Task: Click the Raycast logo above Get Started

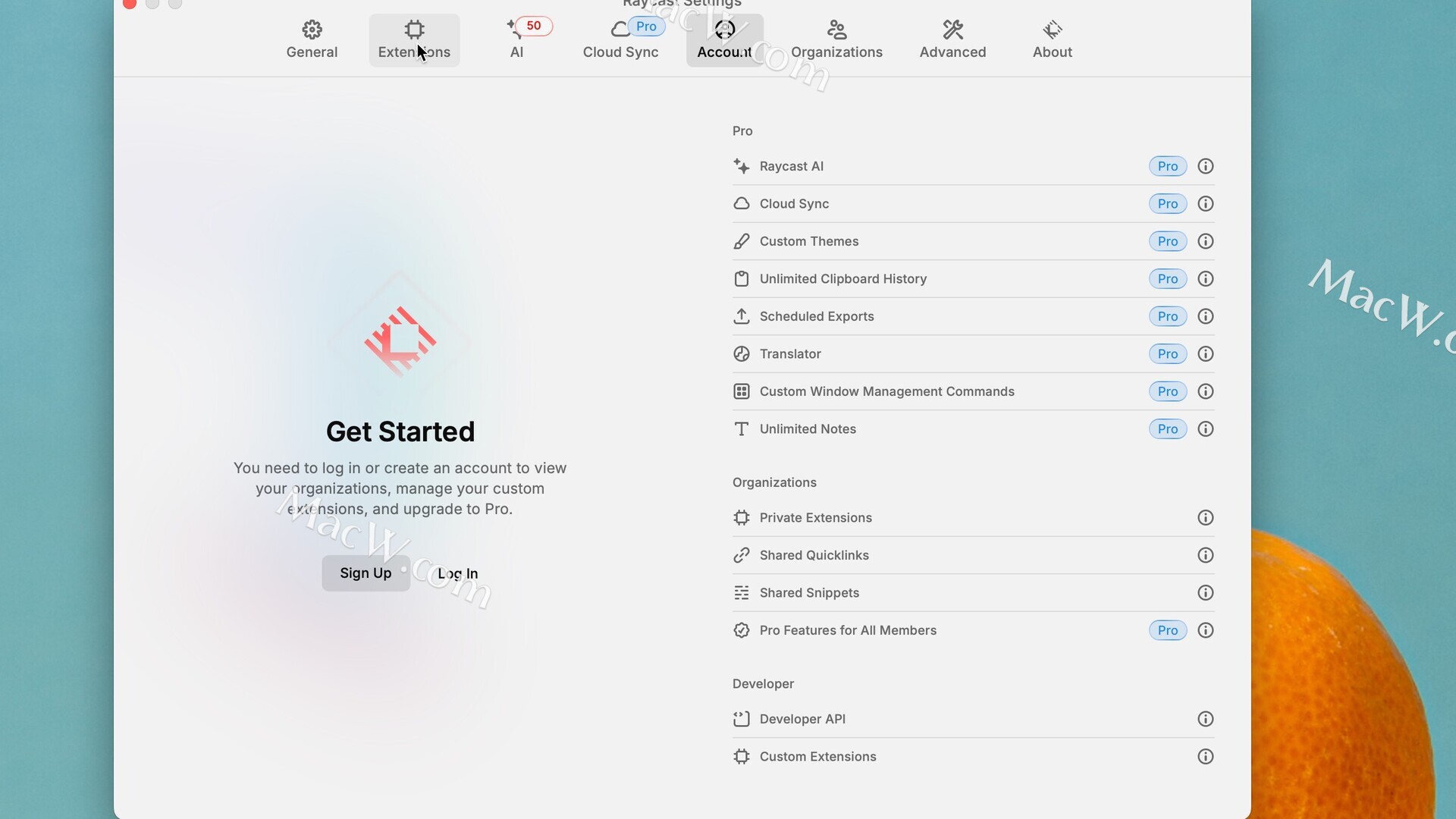Action: point(400,341)
